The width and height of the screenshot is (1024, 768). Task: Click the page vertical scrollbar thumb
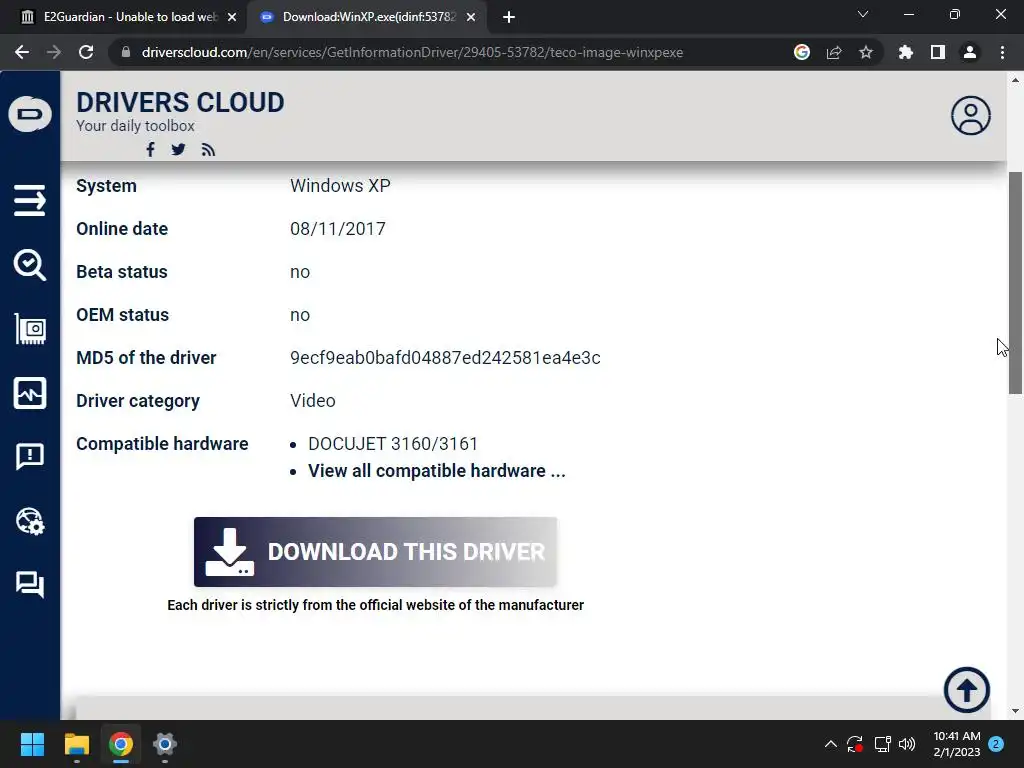click(1015, 283)
